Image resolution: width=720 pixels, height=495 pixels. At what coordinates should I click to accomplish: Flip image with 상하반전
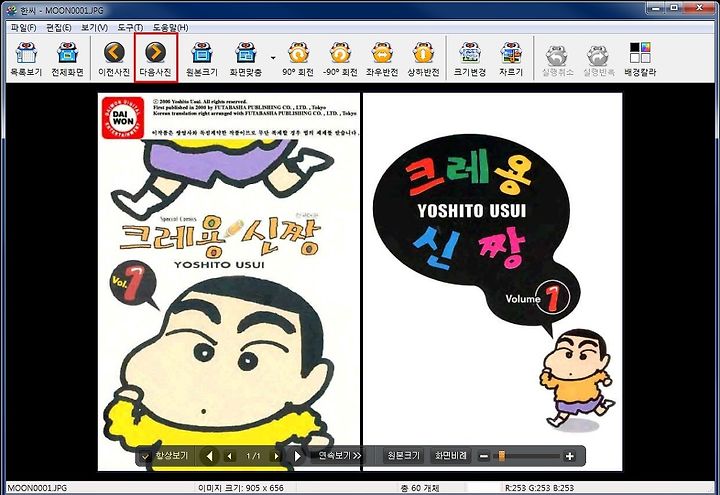point(423,59)
